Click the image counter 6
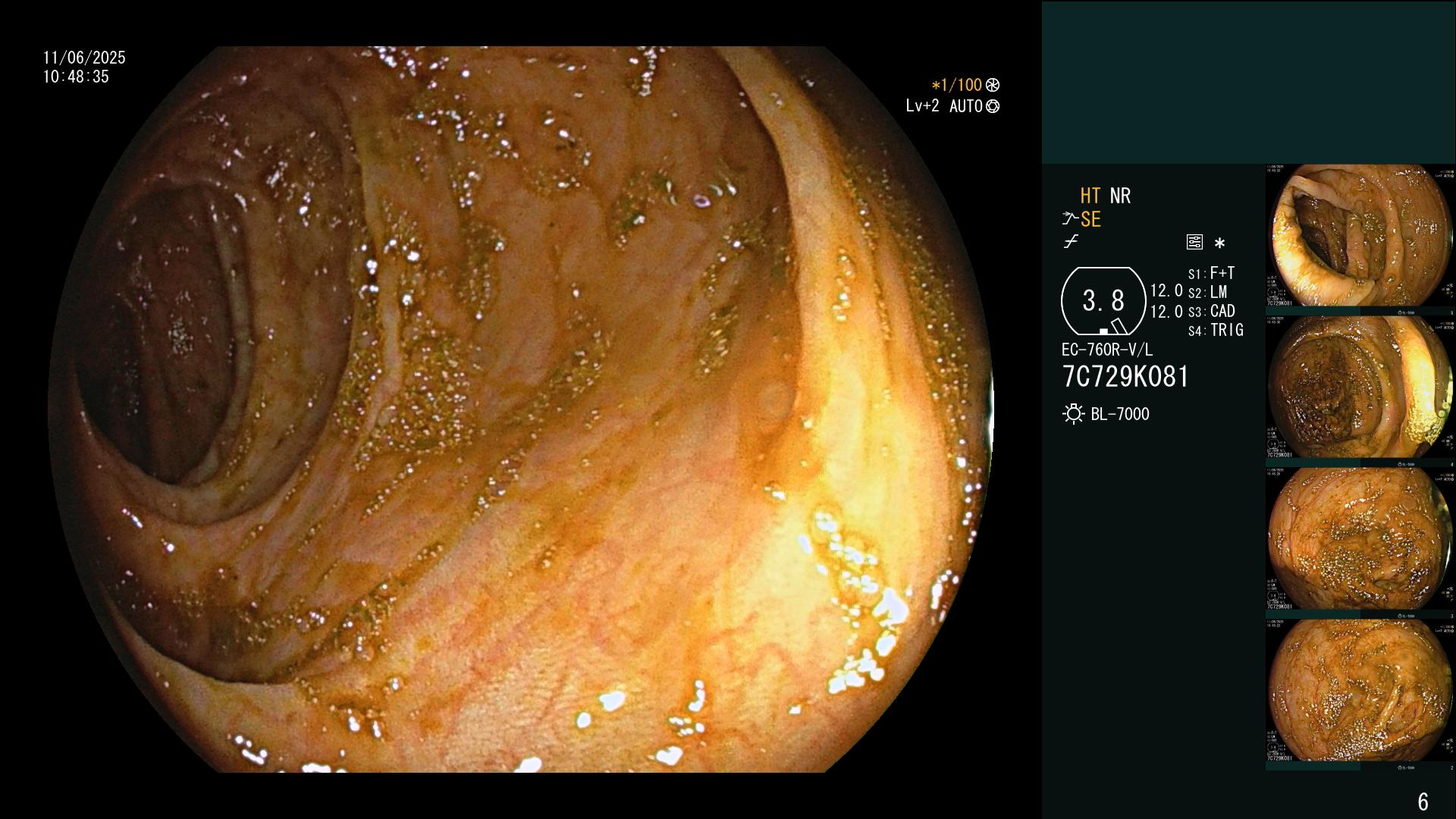The width and height of the screenshot is (1456, 819). coord(1423,802)
